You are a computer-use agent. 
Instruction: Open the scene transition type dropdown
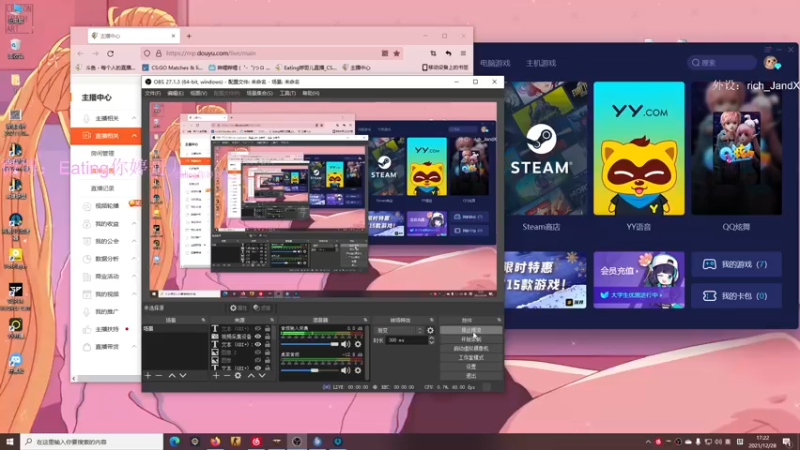pyautogui.click(x=399, y=330)
